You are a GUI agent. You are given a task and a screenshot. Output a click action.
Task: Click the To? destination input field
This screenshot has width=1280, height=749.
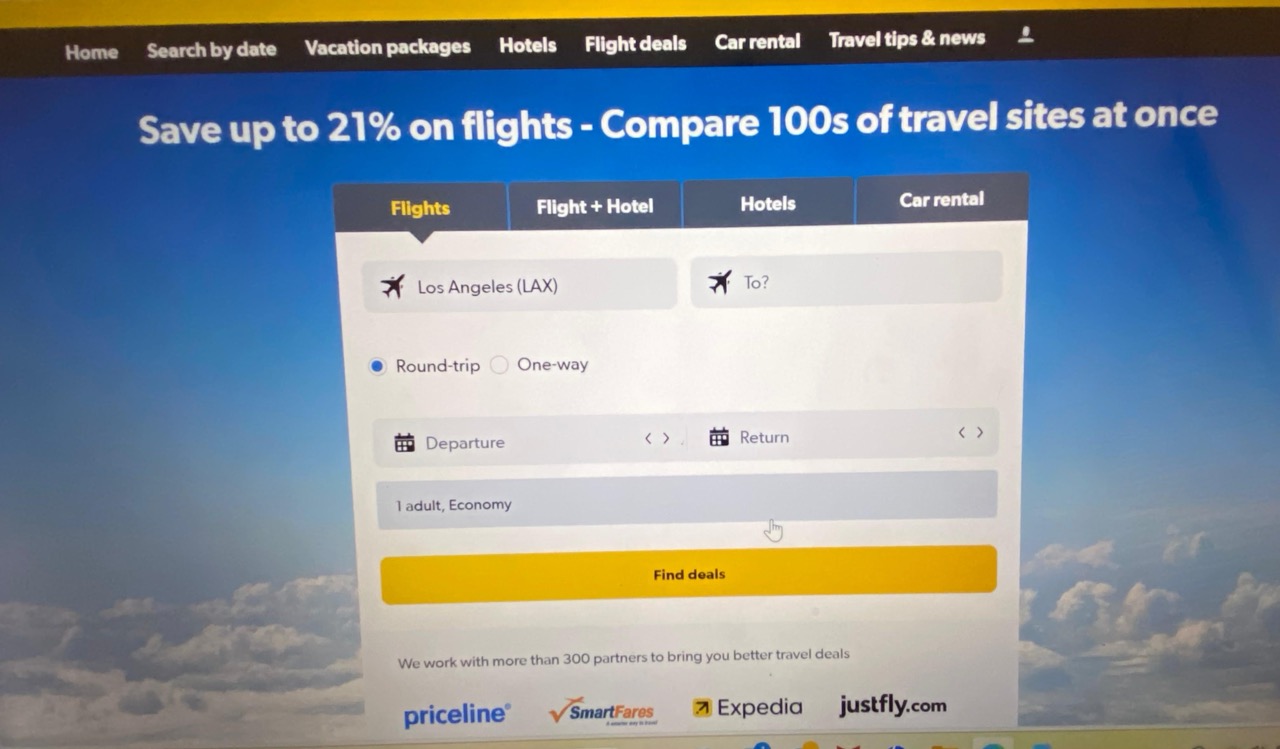[x=846, y=279]
